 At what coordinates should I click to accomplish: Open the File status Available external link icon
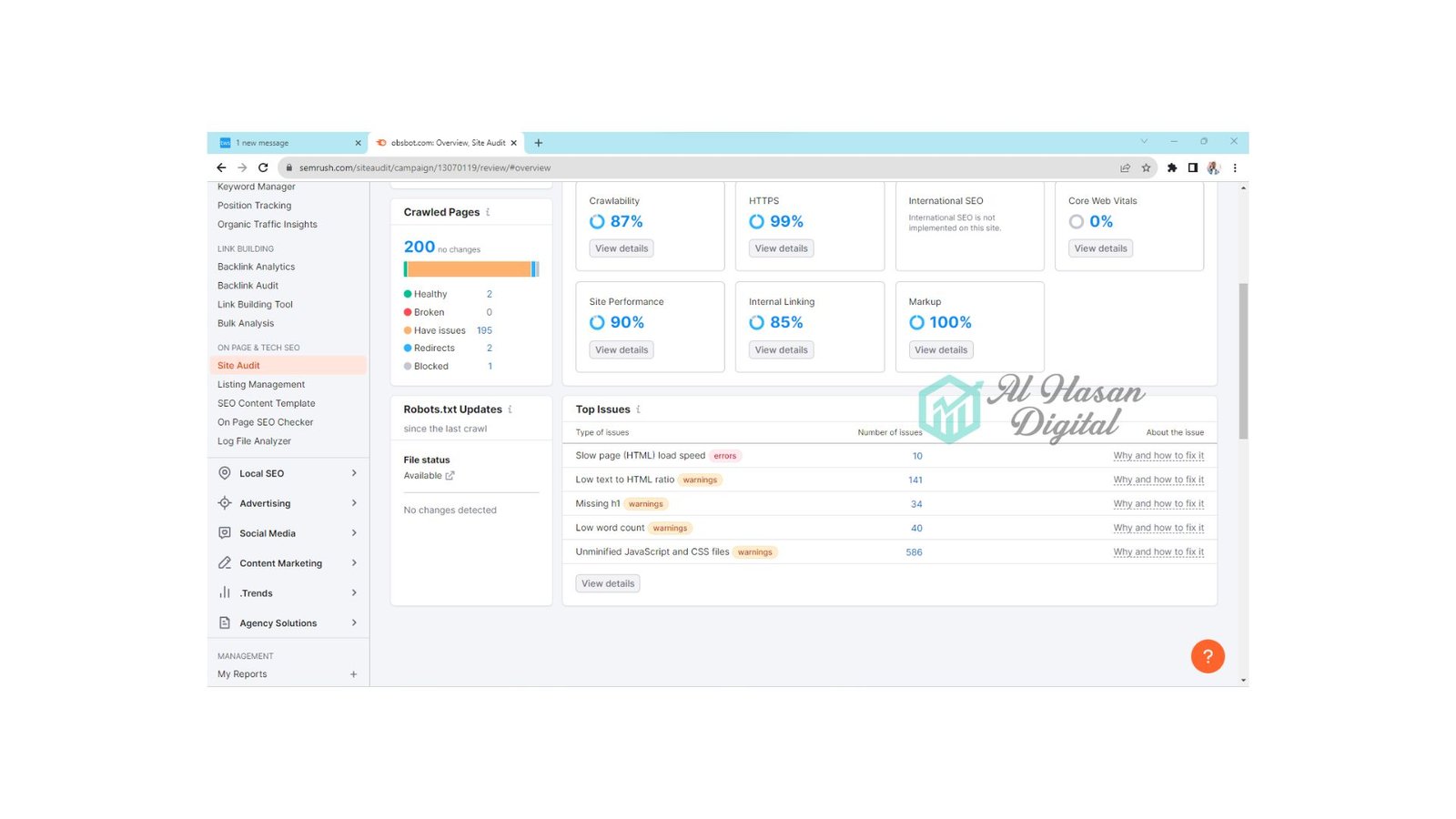(450, 476)
